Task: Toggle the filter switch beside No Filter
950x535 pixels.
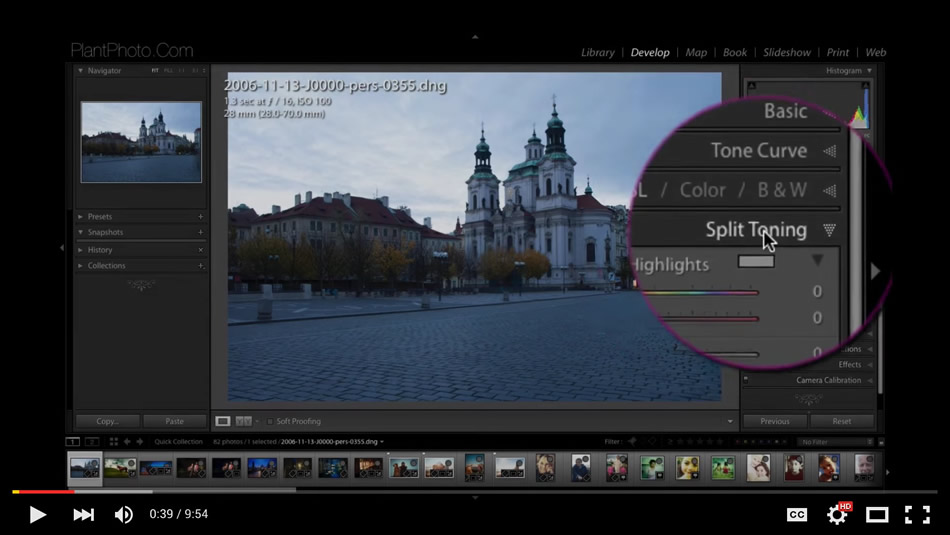Action: (x=881, y=442)
